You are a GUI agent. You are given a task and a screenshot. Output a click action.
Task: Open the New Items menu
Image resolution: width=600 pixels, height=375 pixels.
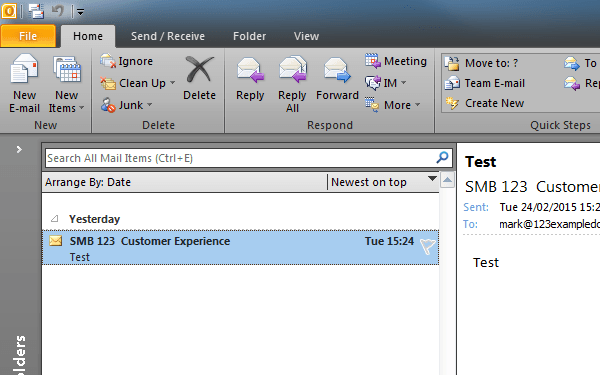[67, 83]
